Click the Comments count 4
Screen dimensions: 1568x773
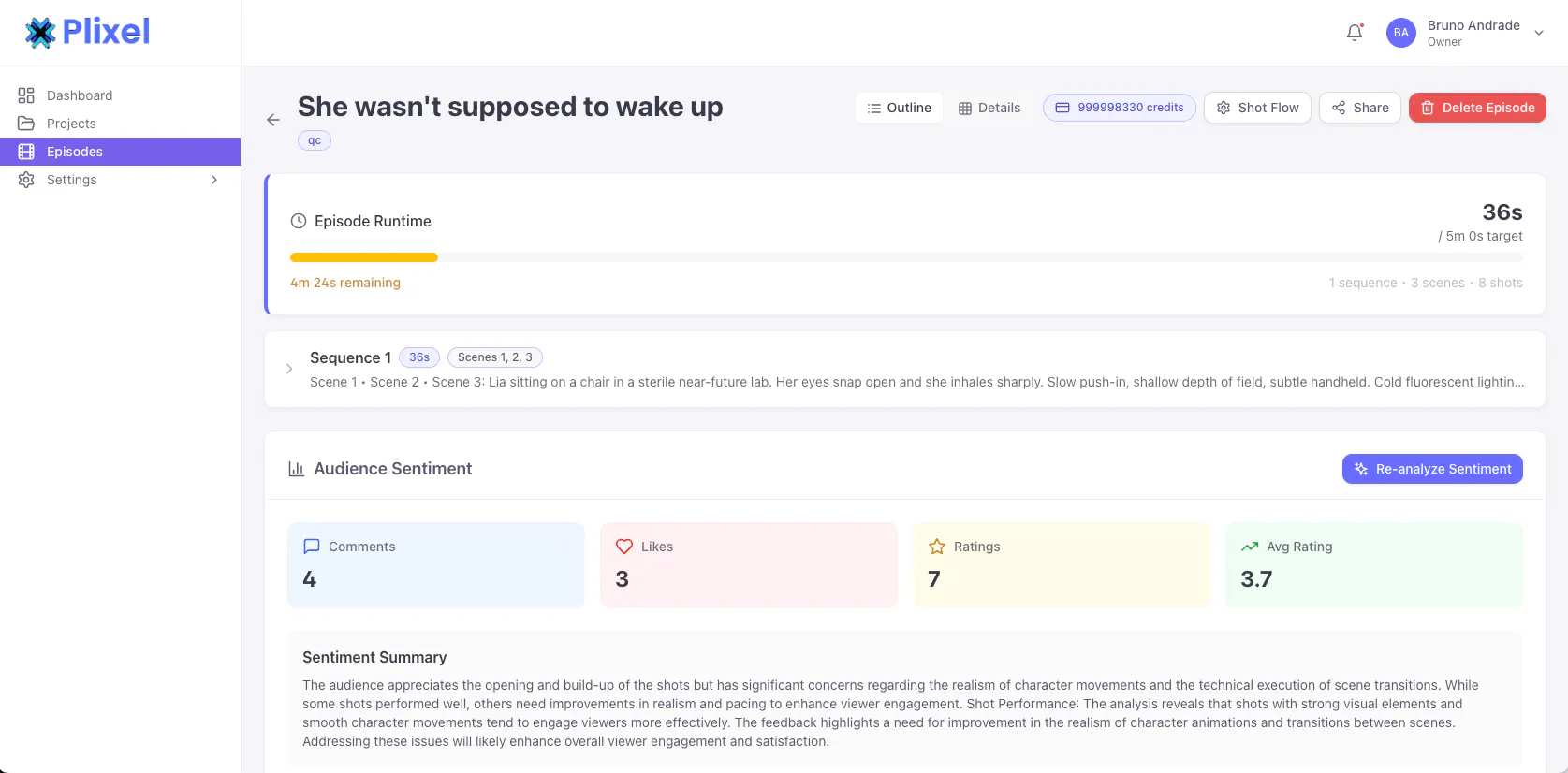click(310, 579)
